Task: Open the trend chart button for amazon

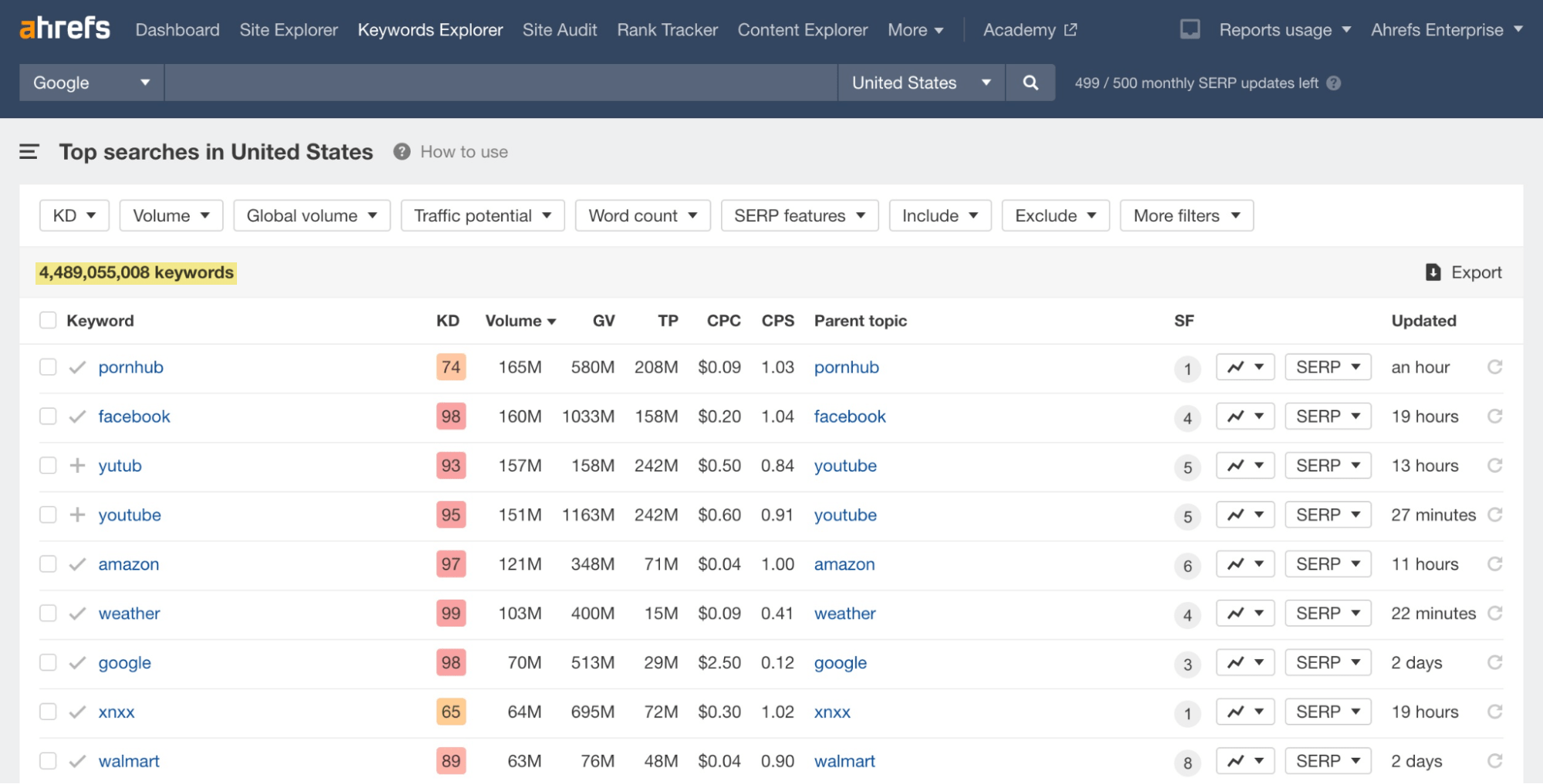Action: [x=1245, y=564]
